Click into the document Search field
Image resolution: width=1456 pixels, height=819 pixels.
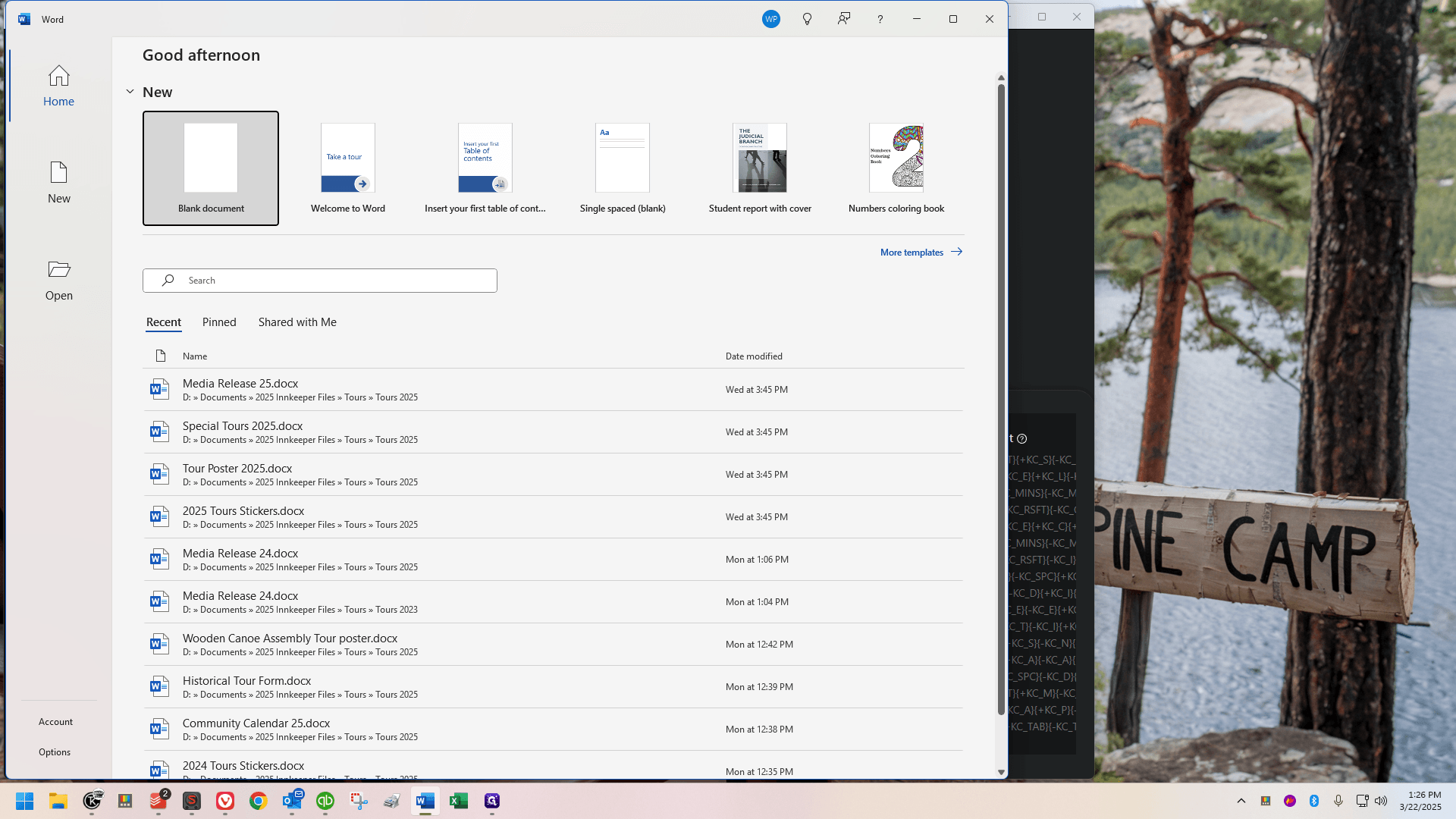(320, 281)
